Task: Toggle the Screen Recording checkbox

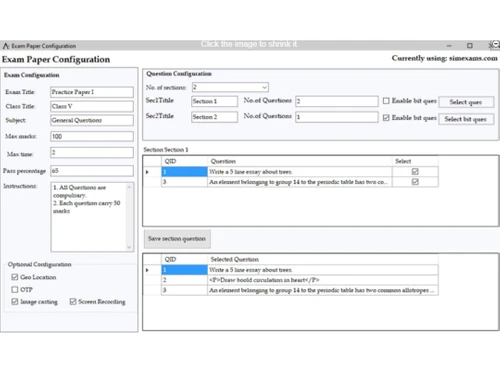Action: click(x=73, y=302)
